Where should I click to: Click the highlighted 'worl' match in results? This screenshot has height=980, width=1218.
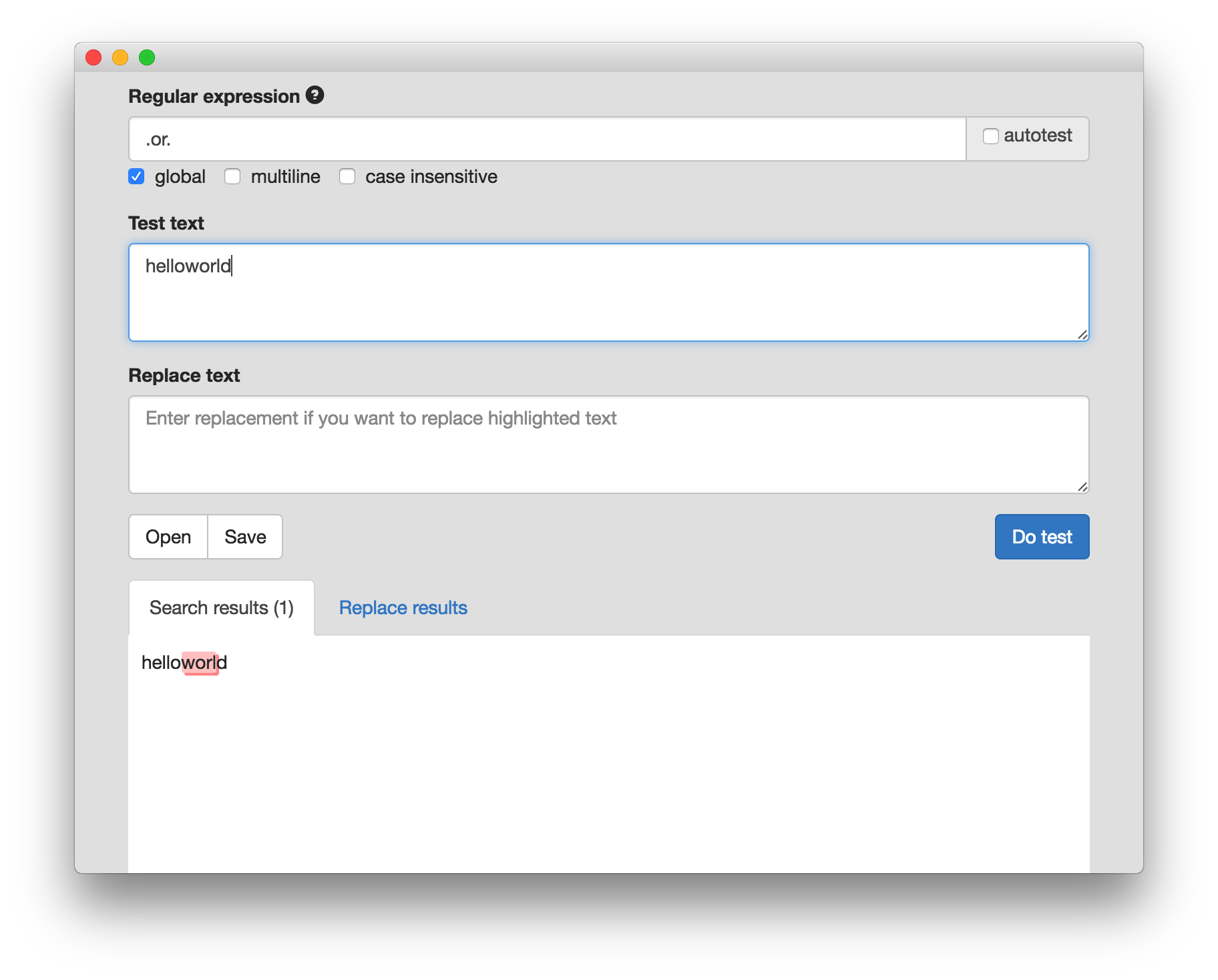click(x=200, y=663)
